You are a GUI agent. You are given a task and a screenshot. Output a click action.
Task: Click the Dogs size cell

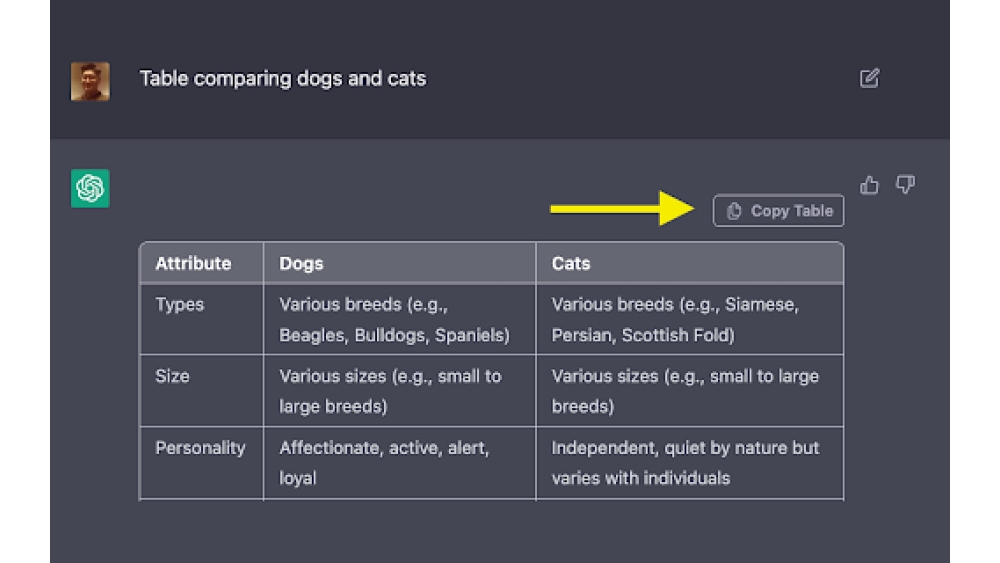[x=390, y=391]
